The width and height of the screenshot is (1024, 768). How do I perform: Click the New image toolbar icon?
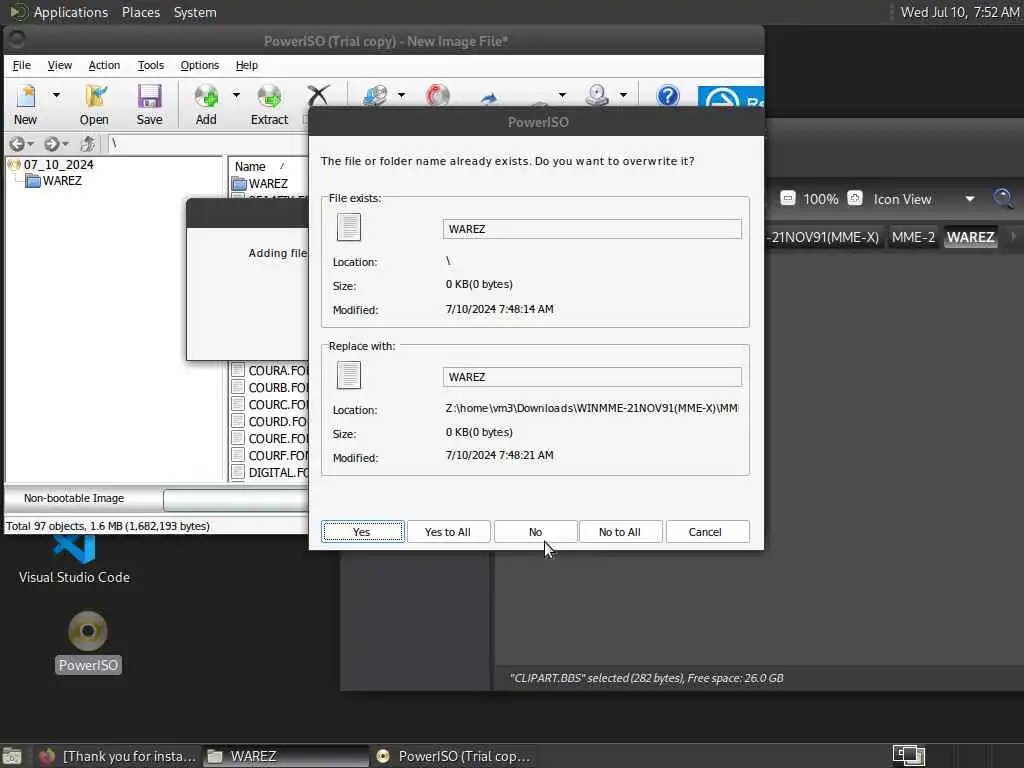[25, 104]
